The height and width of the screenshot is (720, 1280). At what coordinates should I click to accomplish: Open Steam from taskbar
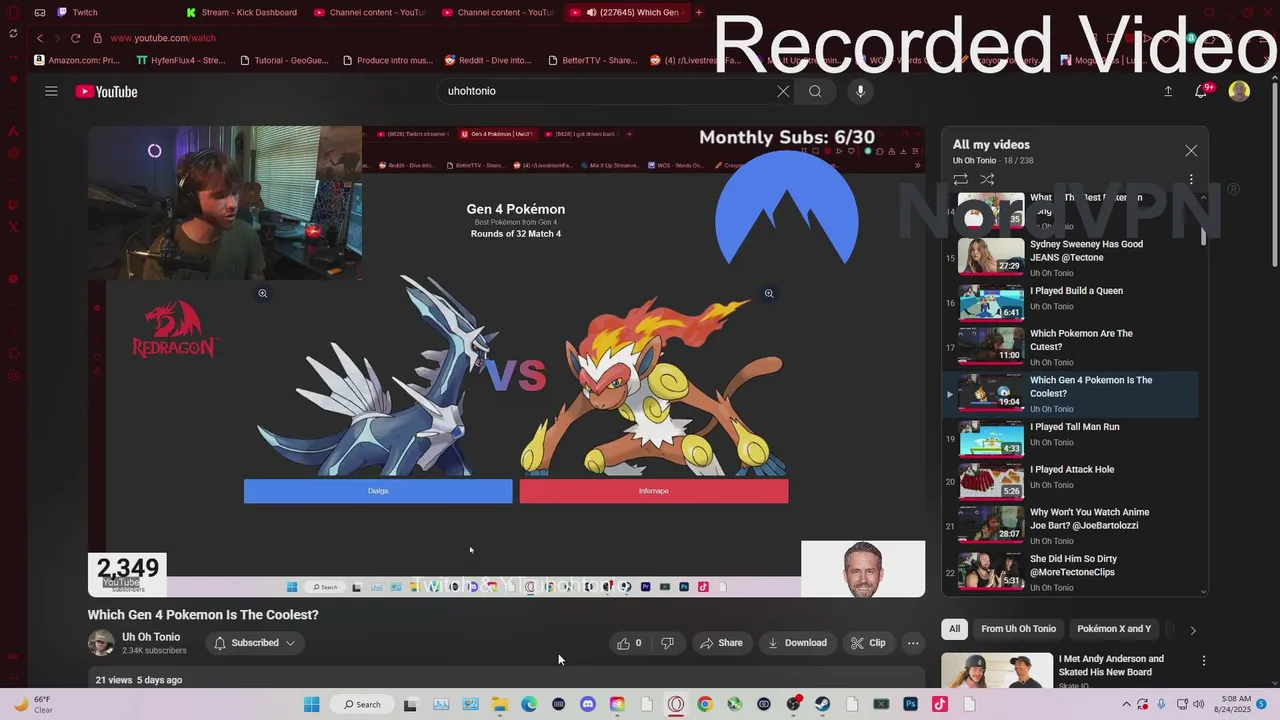823,704
